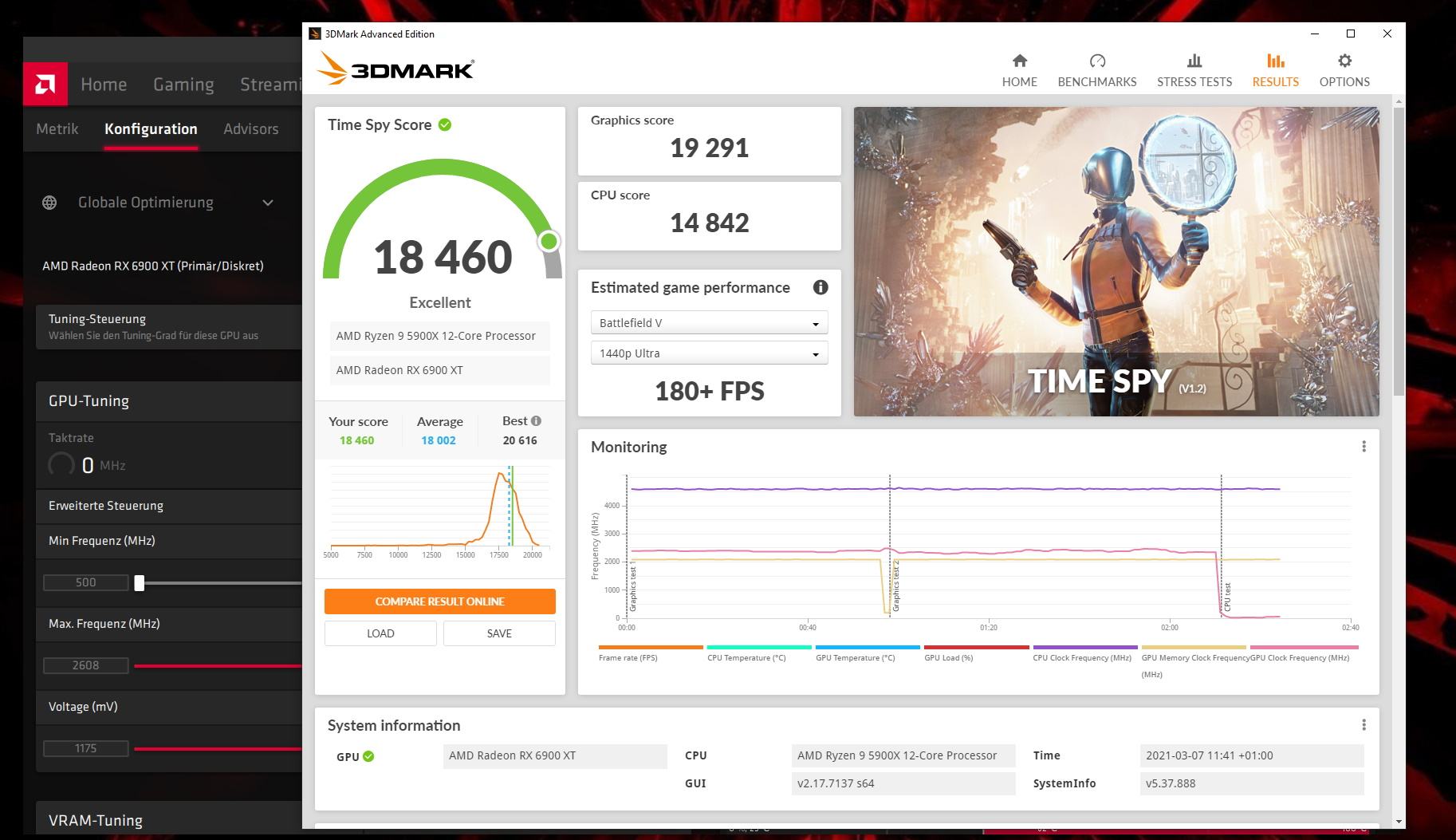Toggle Frame rate (FPS) legend item
This screenshot has width=1456, height=840.
651,653
